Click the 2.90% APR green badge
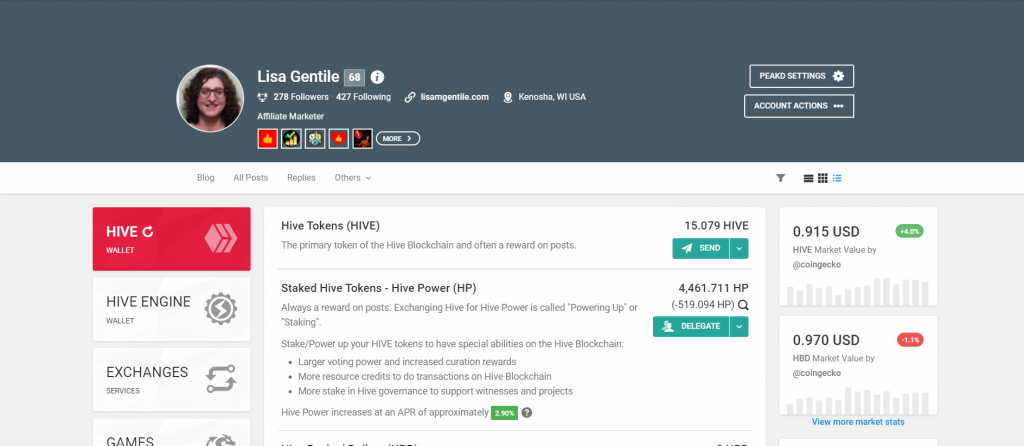Viewport: 1024px width, 446px height. pos(504,413)
